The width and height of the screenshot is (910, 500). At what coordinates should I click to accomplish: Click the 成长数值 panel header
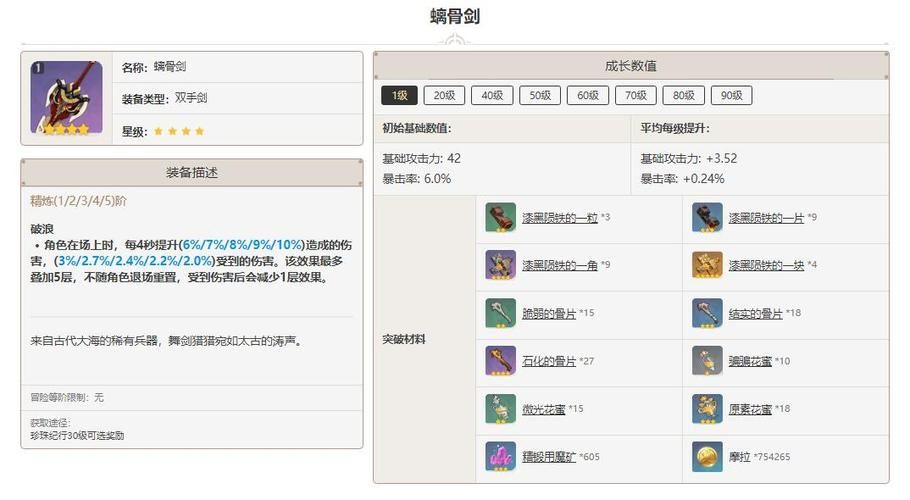click(x=631, y=66)
